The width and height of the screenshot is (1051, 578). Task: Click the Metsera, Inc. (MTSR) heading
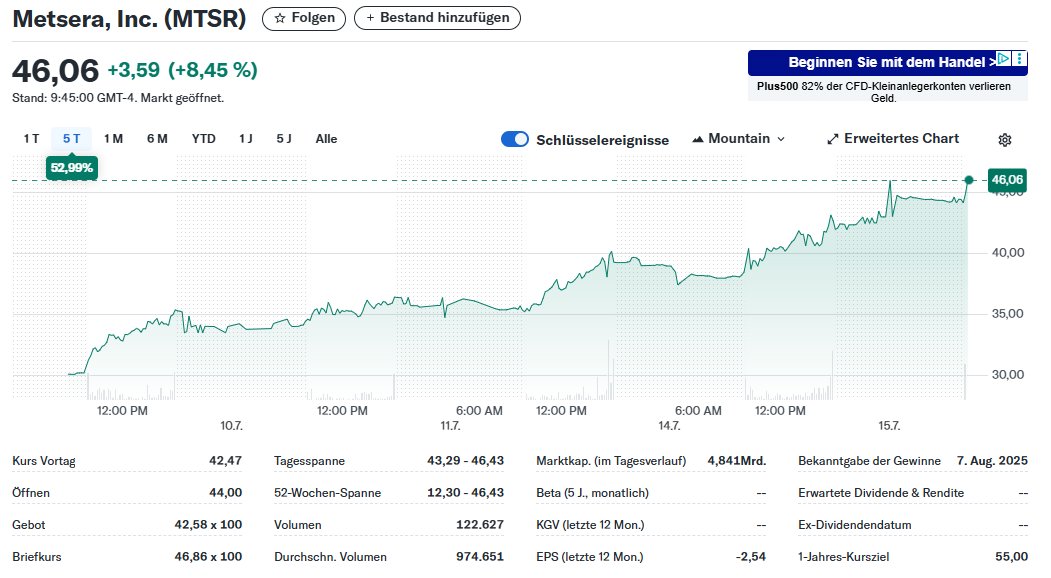tap(129, 19)
